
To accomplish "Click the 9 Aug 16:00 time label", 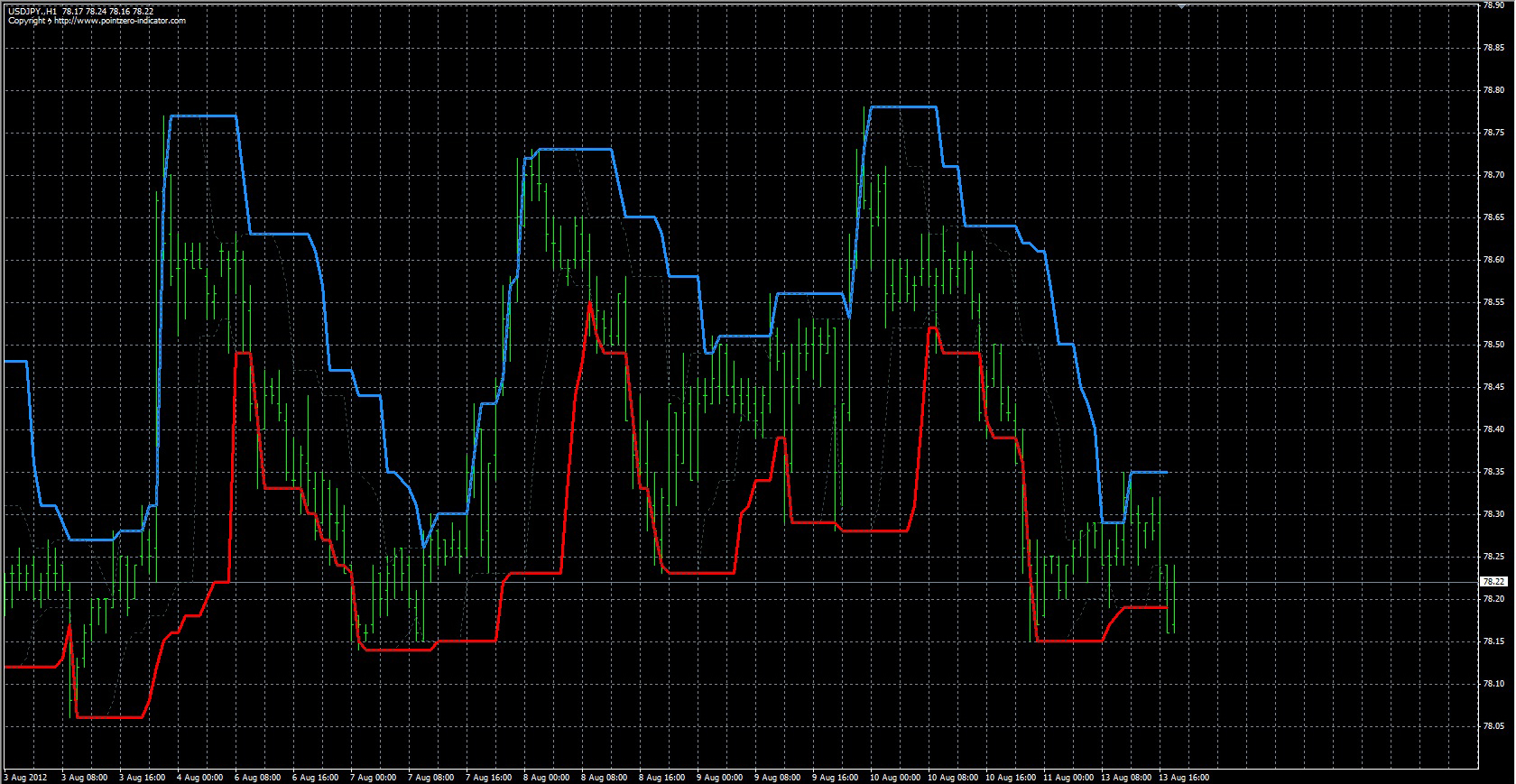I will 835,777.
